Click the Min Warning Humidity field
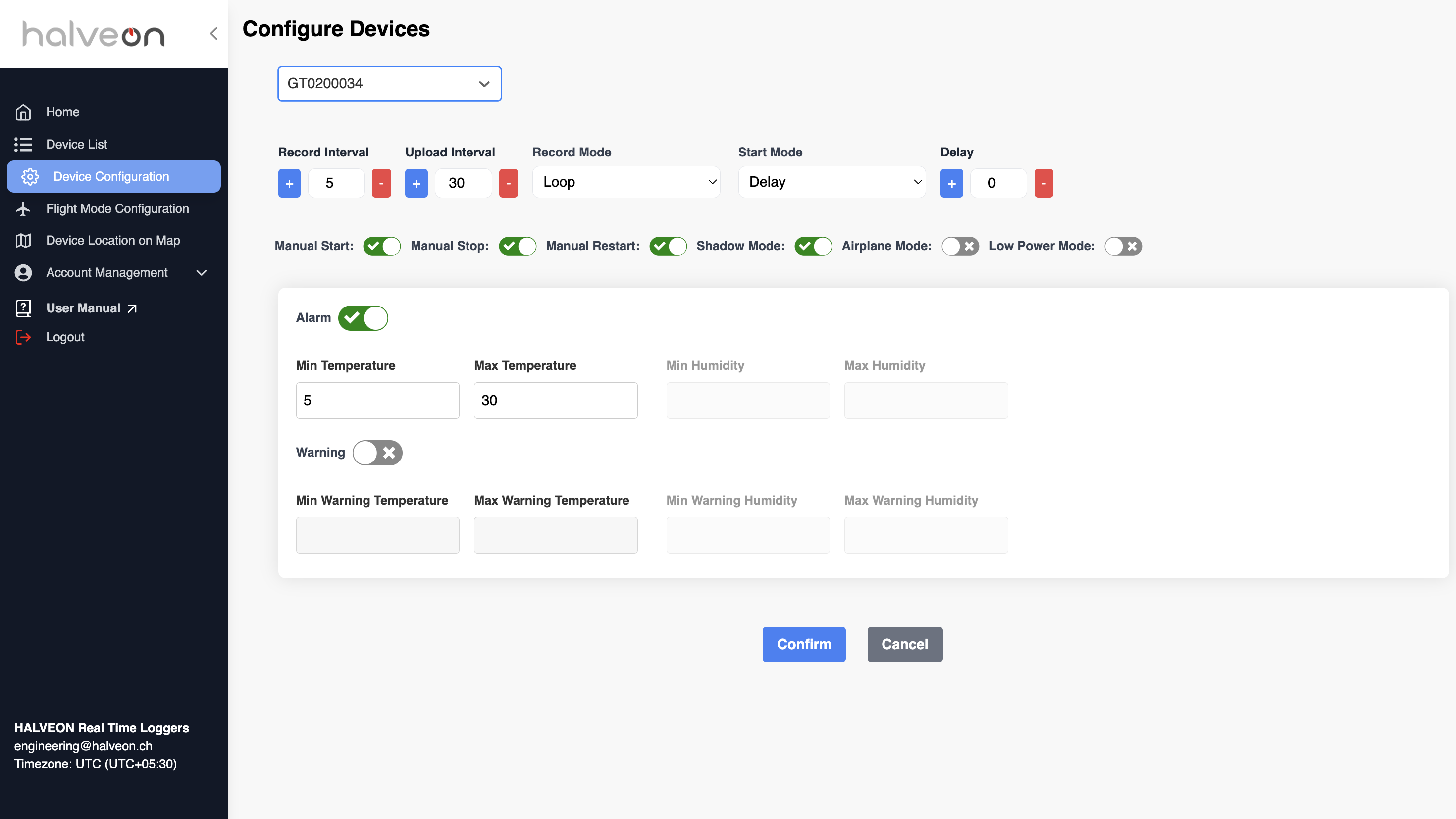 coord(748,535)
